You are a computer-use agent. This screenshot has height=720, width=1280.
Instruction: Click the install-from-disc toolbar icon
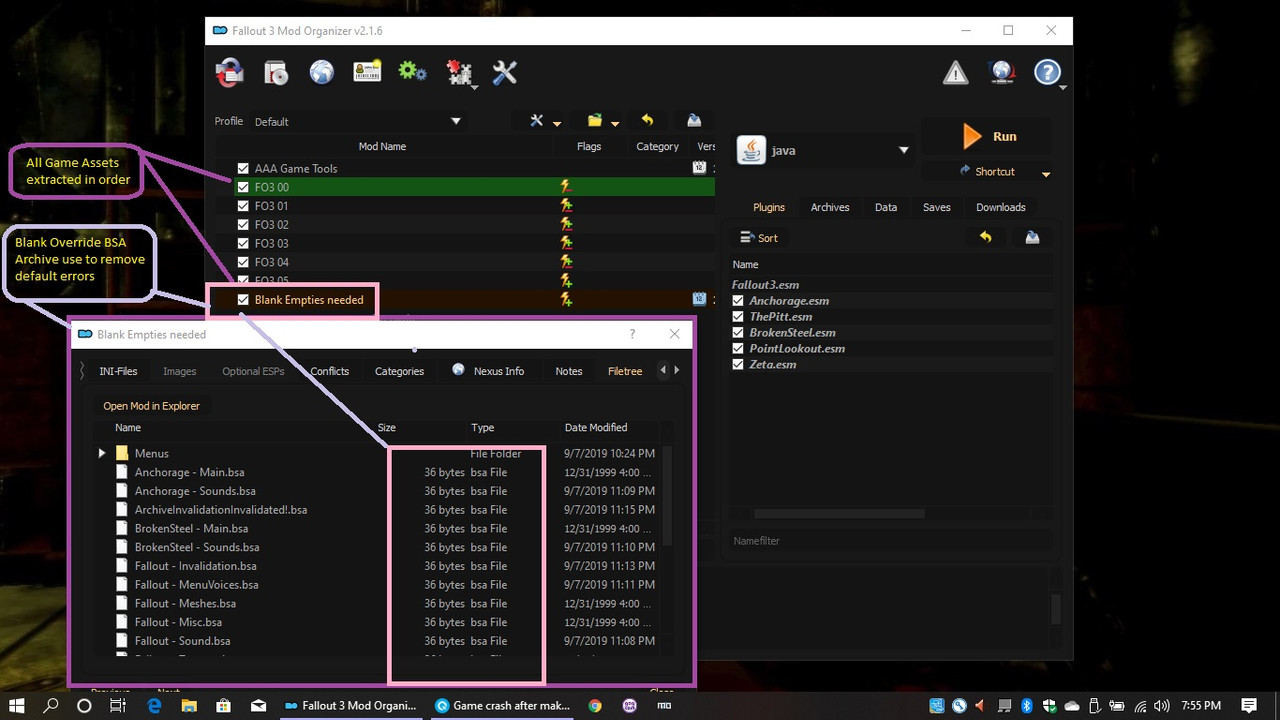pyautogui.click(x=276, y=72)
